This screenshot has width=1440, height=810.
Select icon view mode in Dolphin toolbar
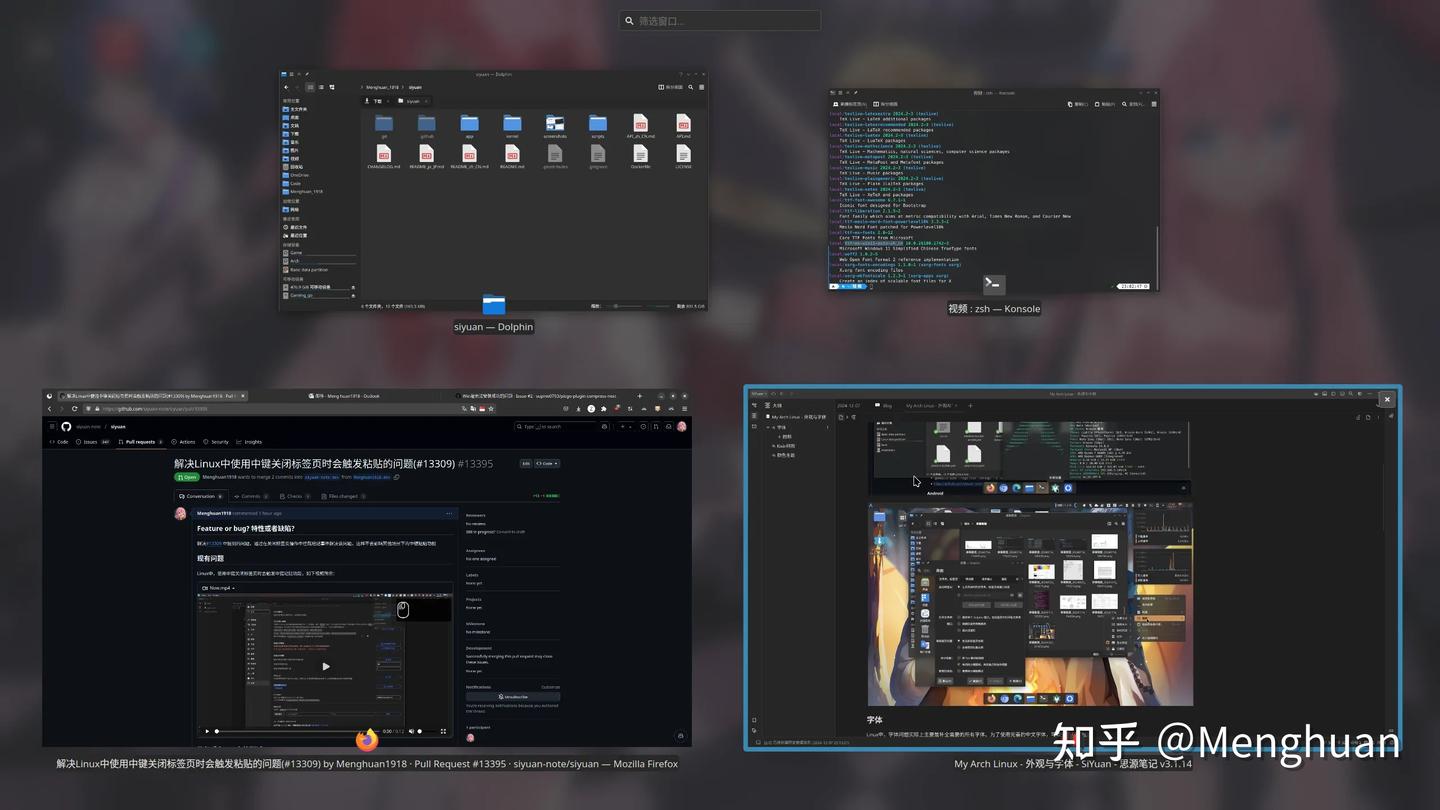(311, 87)
